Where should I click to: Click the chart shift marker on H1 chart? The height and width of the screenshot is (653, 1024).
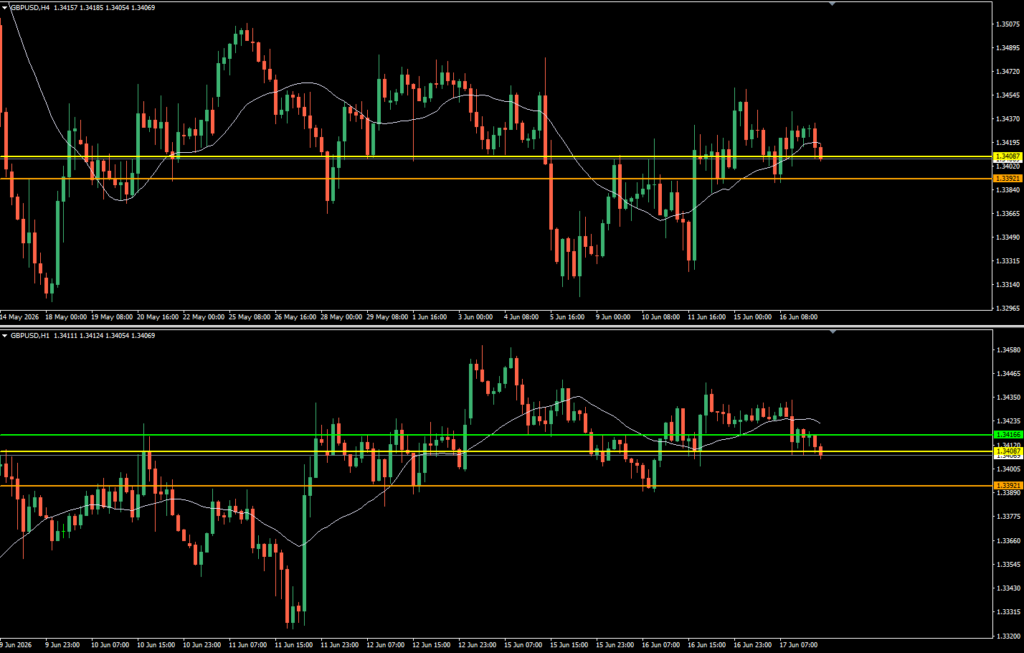click(832, 332)
